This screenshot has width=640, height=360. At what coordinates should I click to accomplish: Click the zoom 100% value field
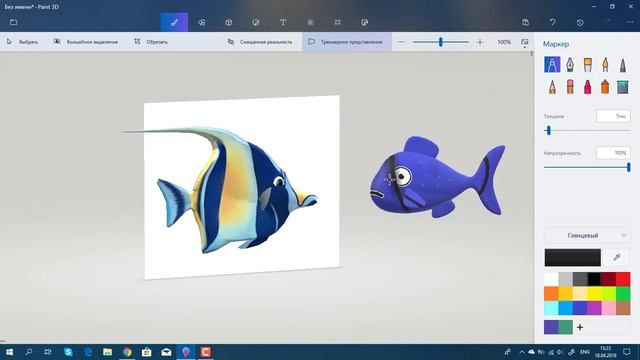click(x=504, y=42)
